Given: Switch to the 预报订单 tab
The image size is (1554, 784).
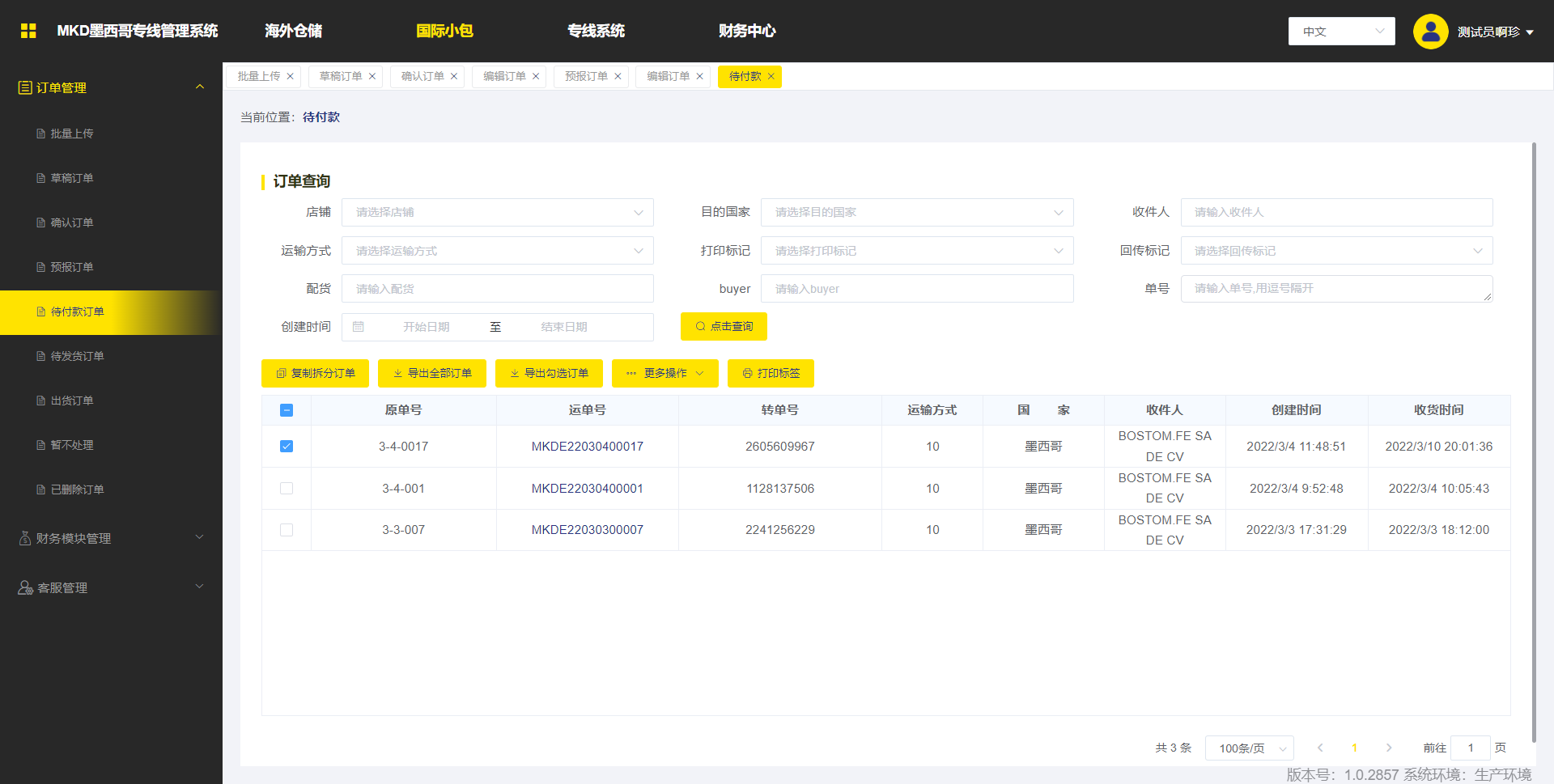Looking at the screenshot, I should coord(586,77).
